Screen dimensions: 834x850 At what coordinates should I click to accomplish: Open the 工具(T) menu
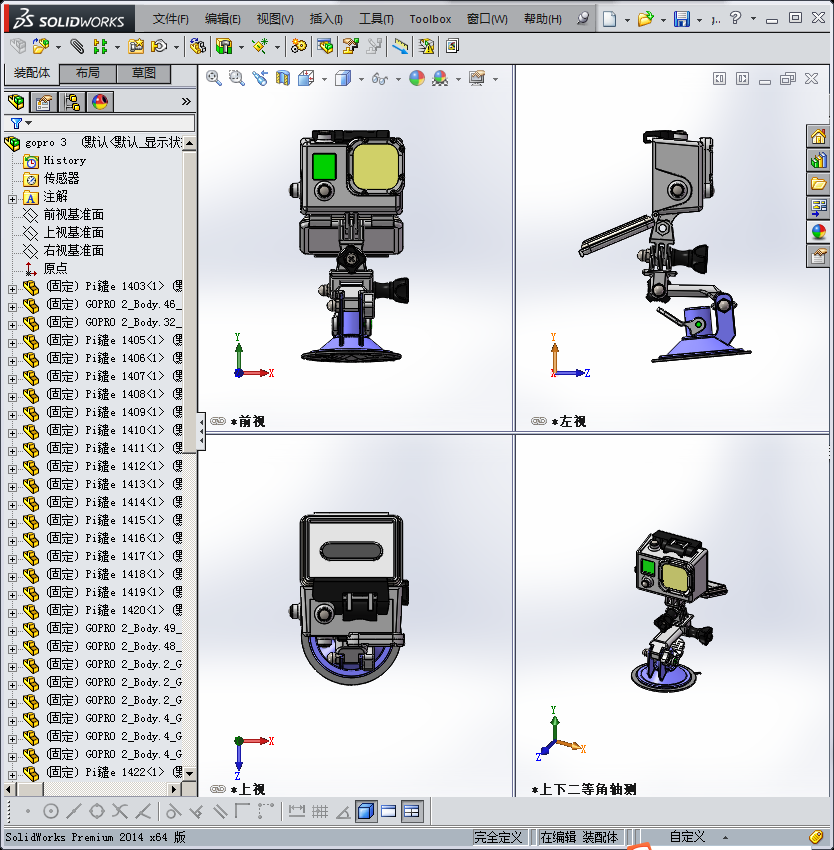[377, 19]
